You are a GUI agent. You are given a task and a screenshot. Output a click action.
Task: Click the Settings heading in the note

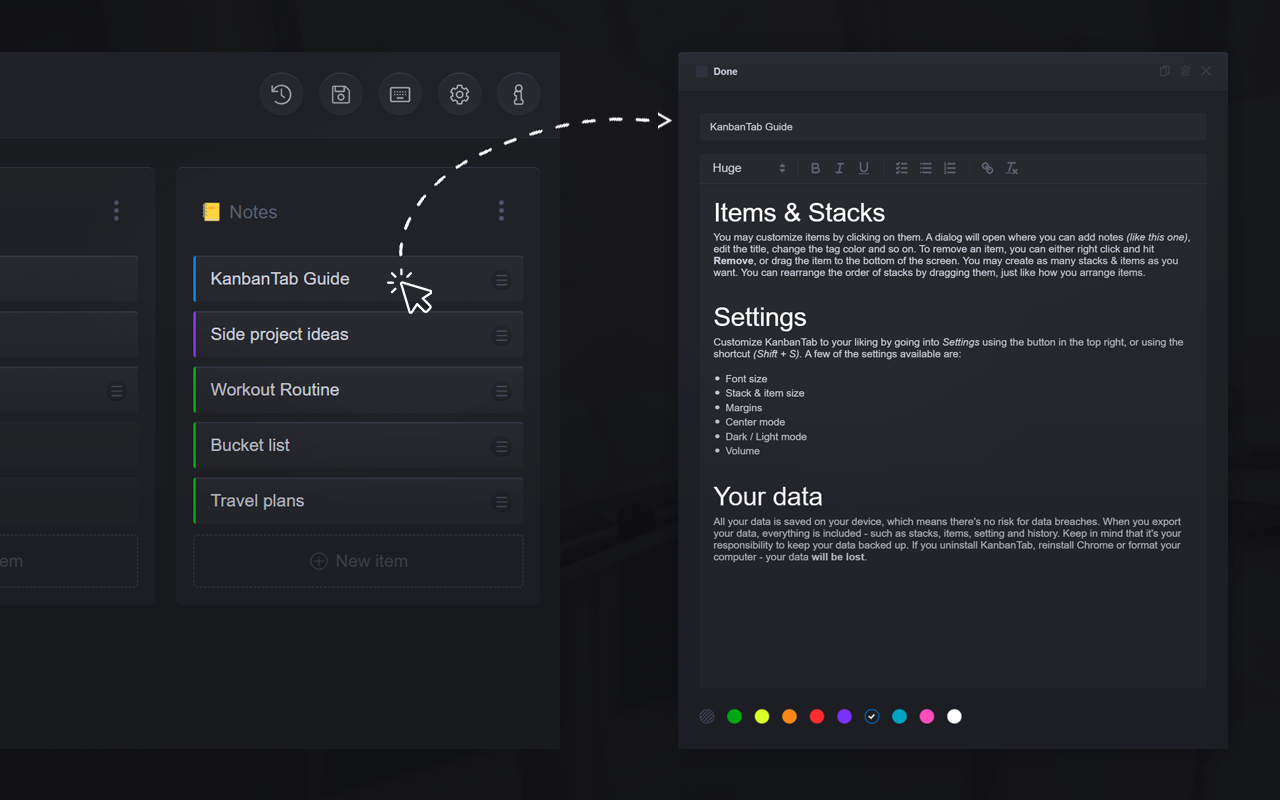(760, 317)
